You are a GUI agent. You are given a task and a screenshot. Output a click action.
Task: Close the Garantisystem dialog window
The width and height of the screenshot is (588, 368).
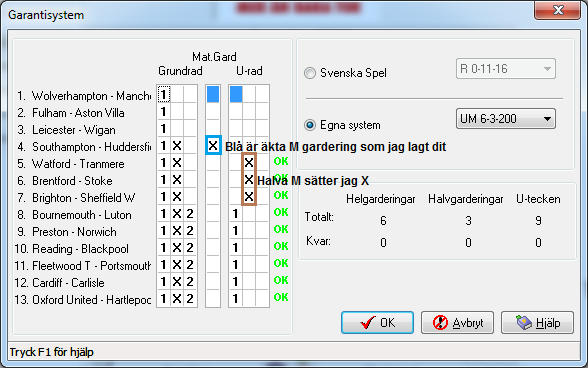(x=558, y=10)
